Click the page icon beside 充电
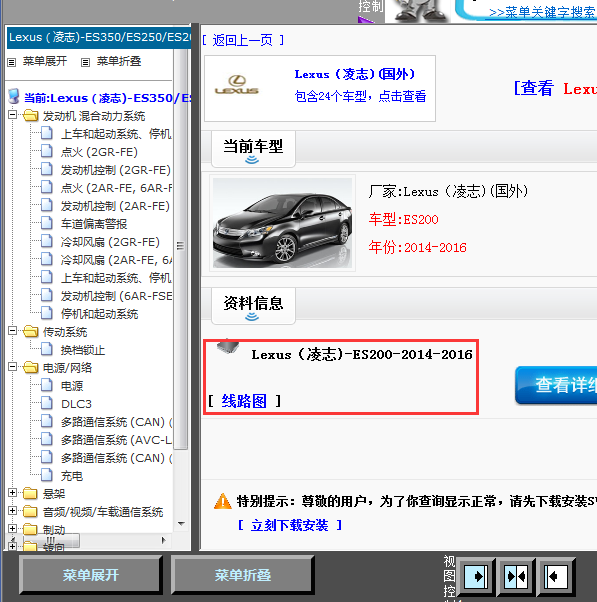This screenshot has width=597, height=602. pyautogui.click(x=47, y=475)
